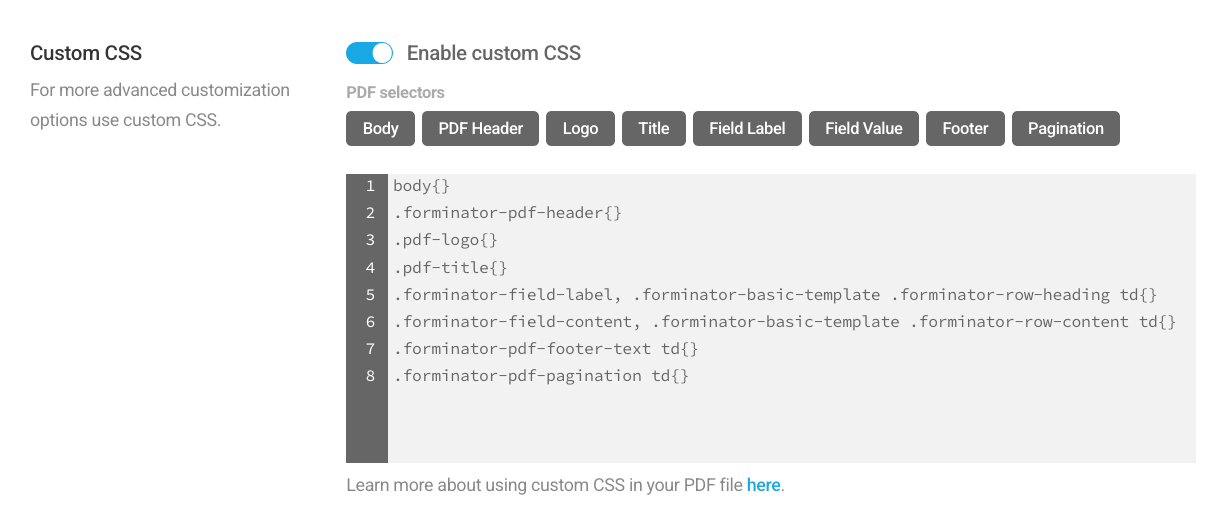Click the 'body{}' code line
The height and width of the screenshot is (531, 1220).
tap(422, 186)
